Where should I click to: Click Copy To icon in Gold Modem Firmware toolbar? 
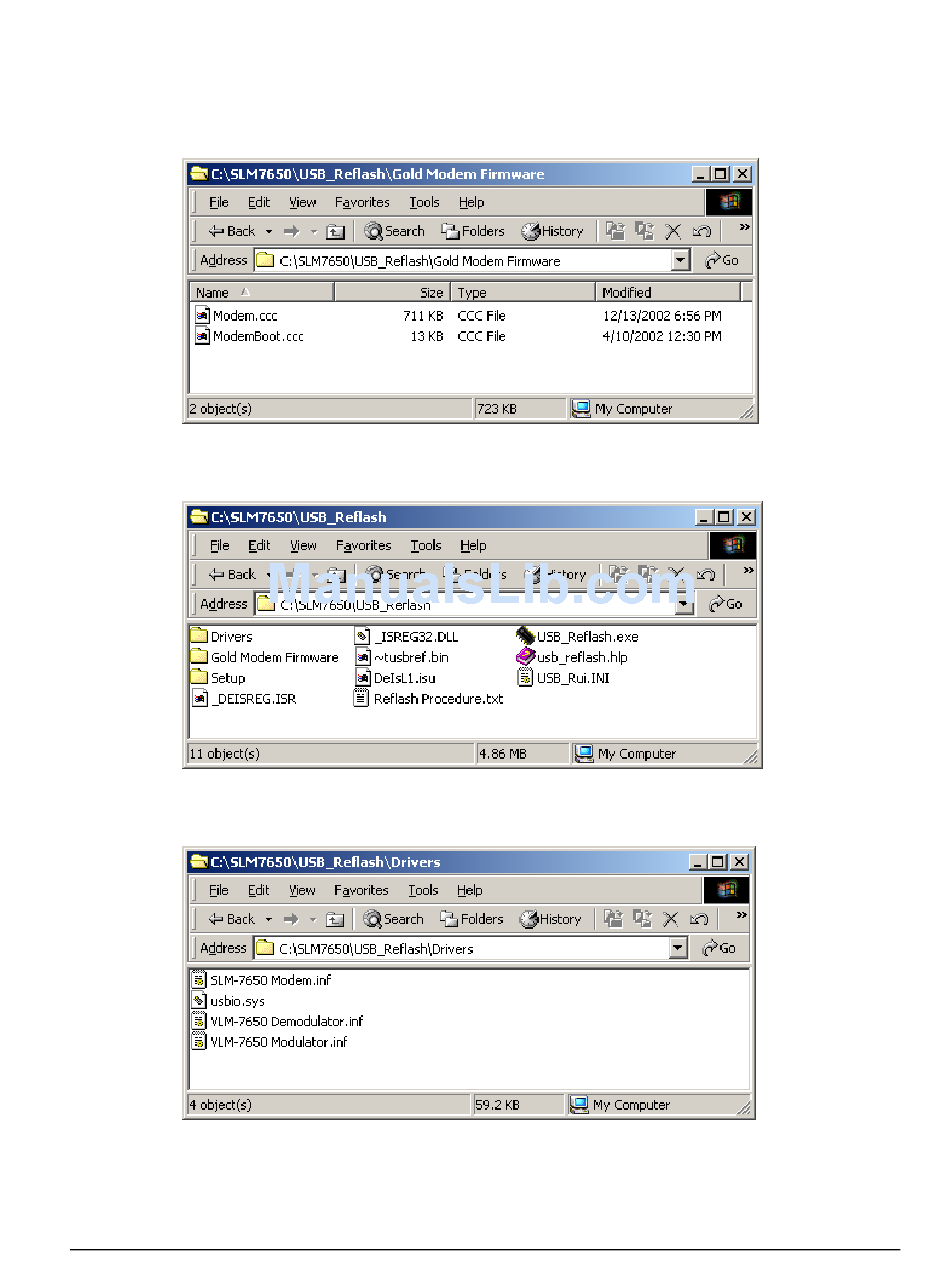pos(645,232)
